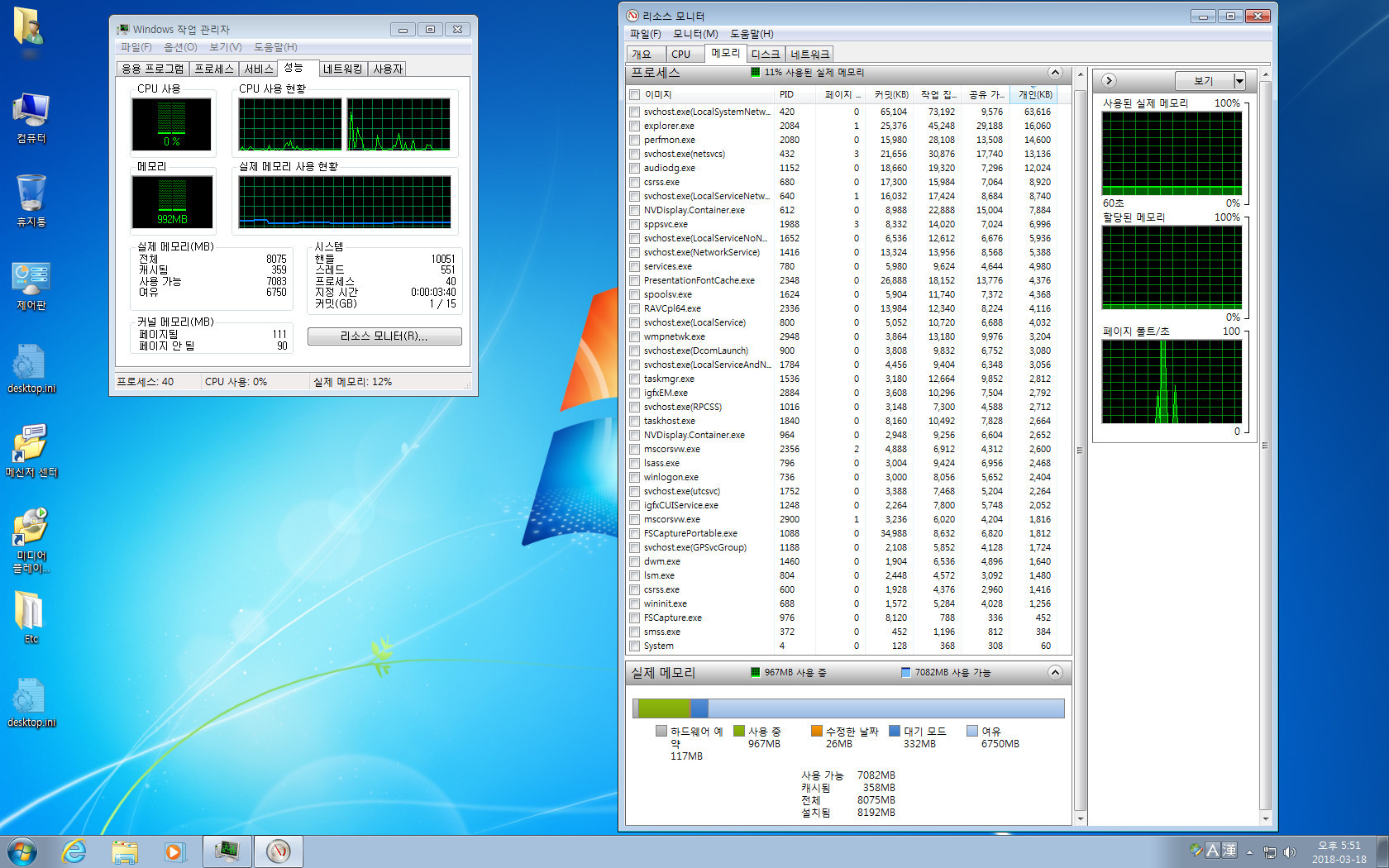This screenshot has height=868, width=1389.
Task: Click the main pane vertical scrollbar
Action: click(x=1080, y=450)
